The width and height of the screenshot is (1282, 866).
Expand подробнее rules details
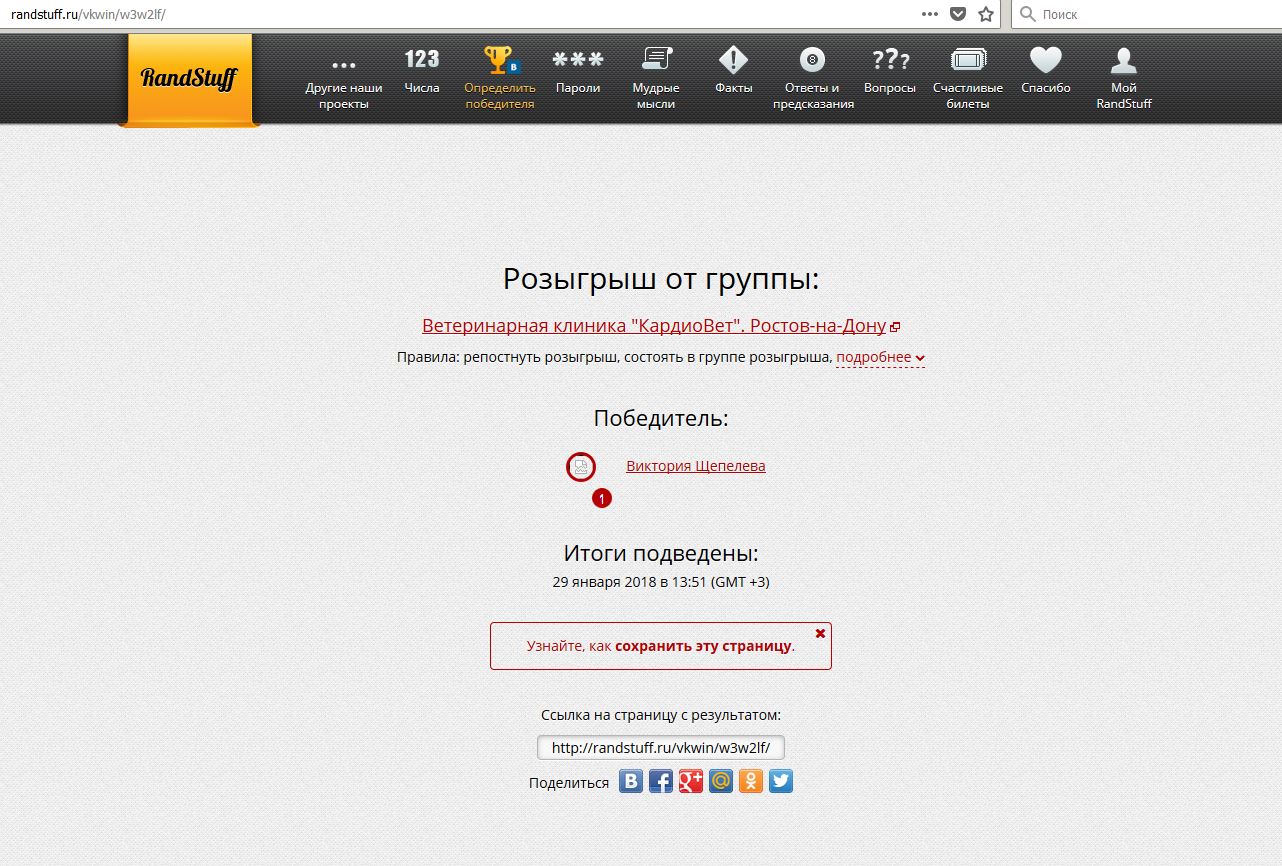click(x=880, y=357)
